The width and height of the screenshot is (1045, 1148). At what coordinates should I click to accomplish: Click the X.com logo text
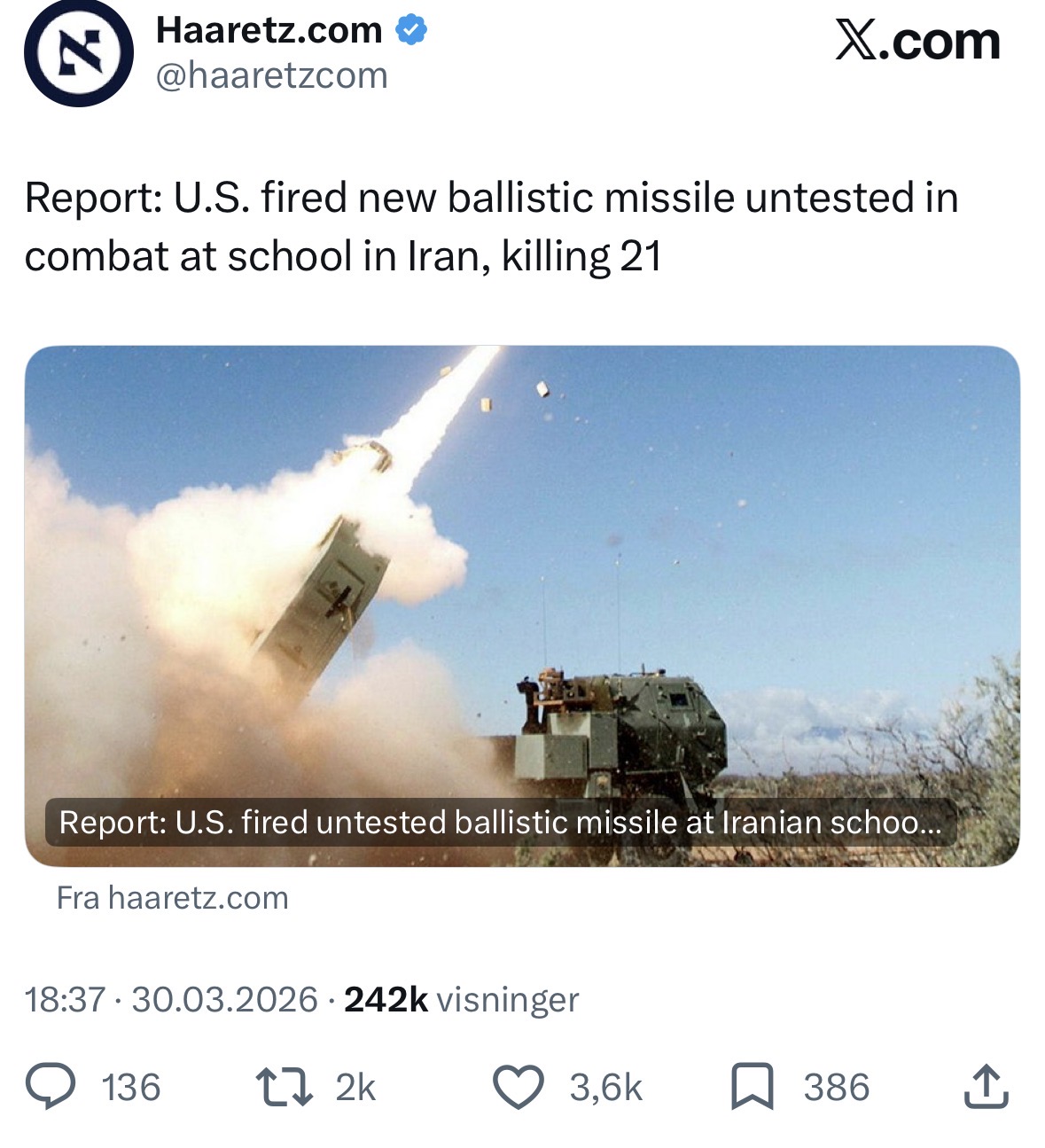tap(917, 41)
